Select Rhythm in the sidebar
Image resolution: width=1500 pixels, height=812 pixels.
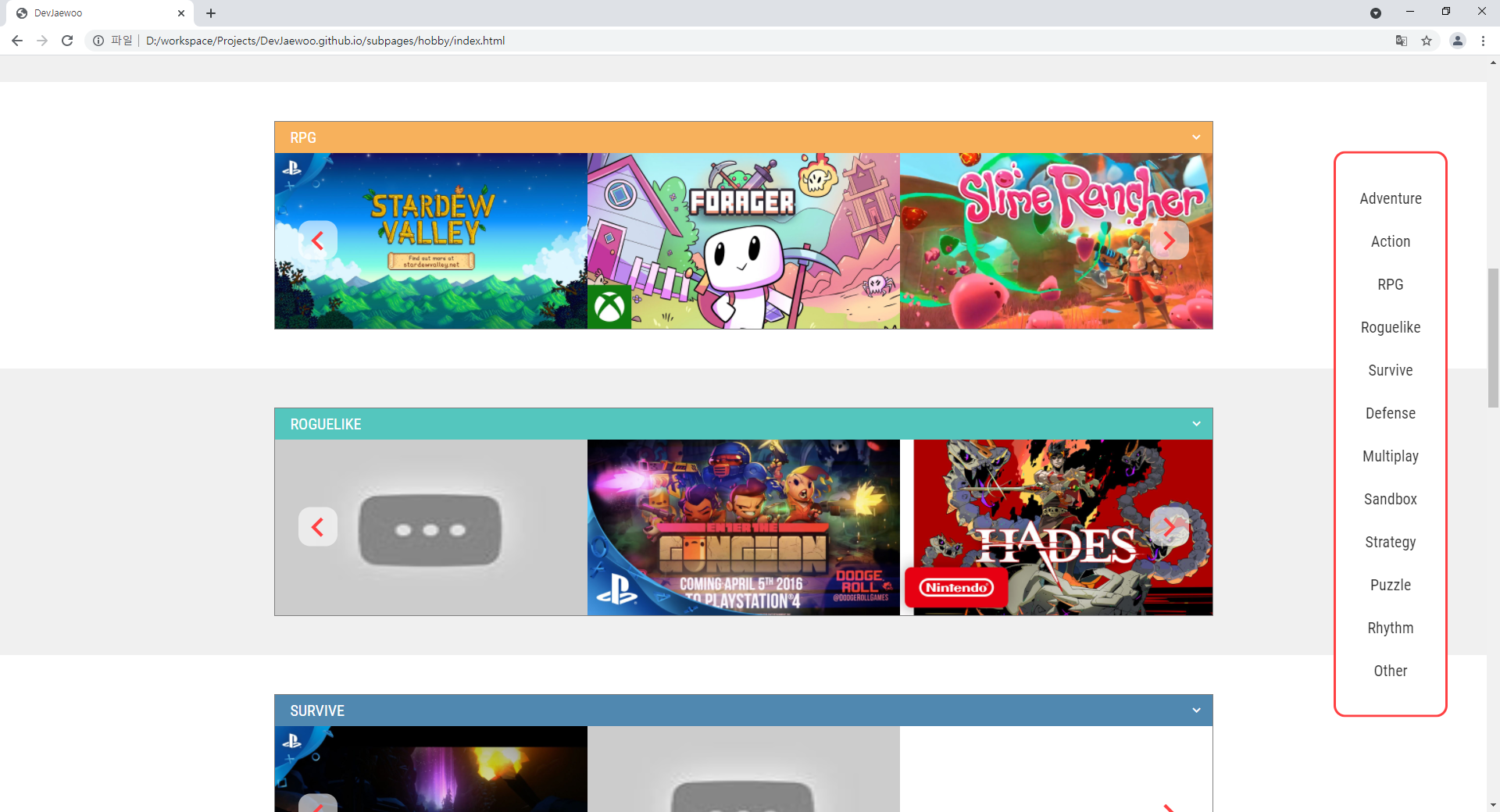[x=1391, y=628]
